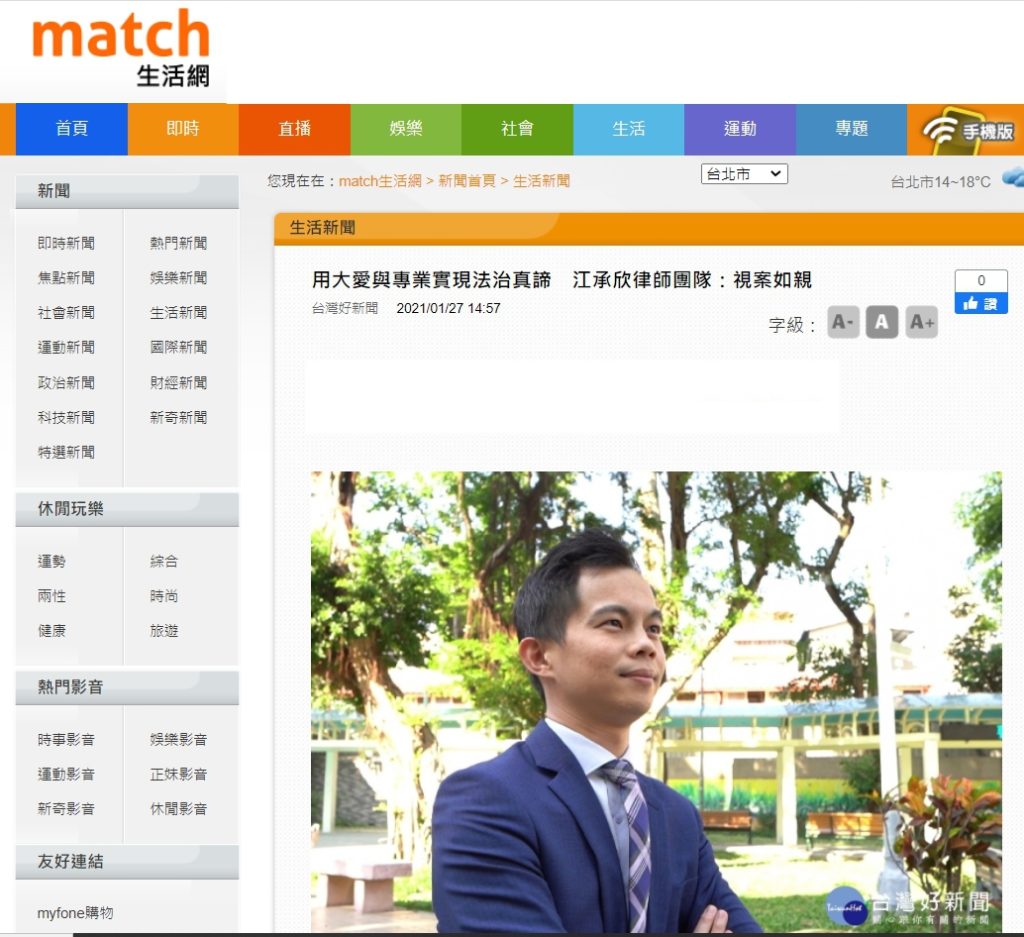Reset font size with middle A button
This screenshot has height=937, width=1024.
[x=881, y=323]
